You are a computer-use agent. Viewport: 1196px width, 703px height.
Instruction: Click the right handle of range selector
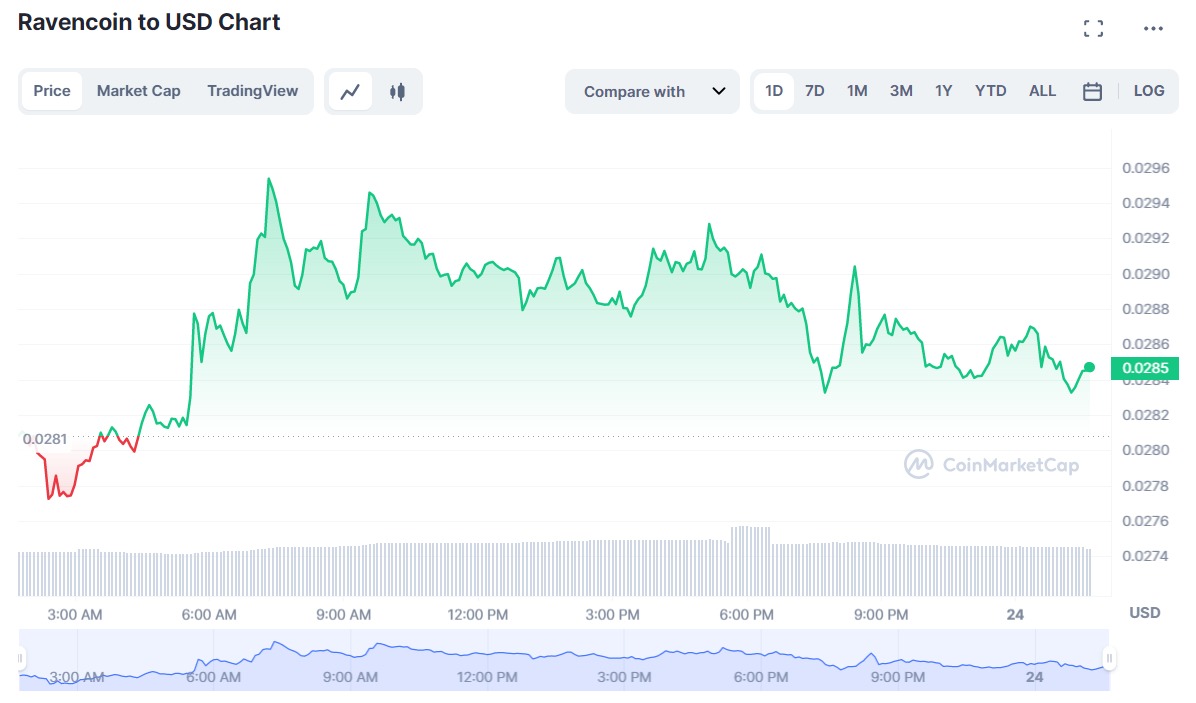[x=1109, y=659]
